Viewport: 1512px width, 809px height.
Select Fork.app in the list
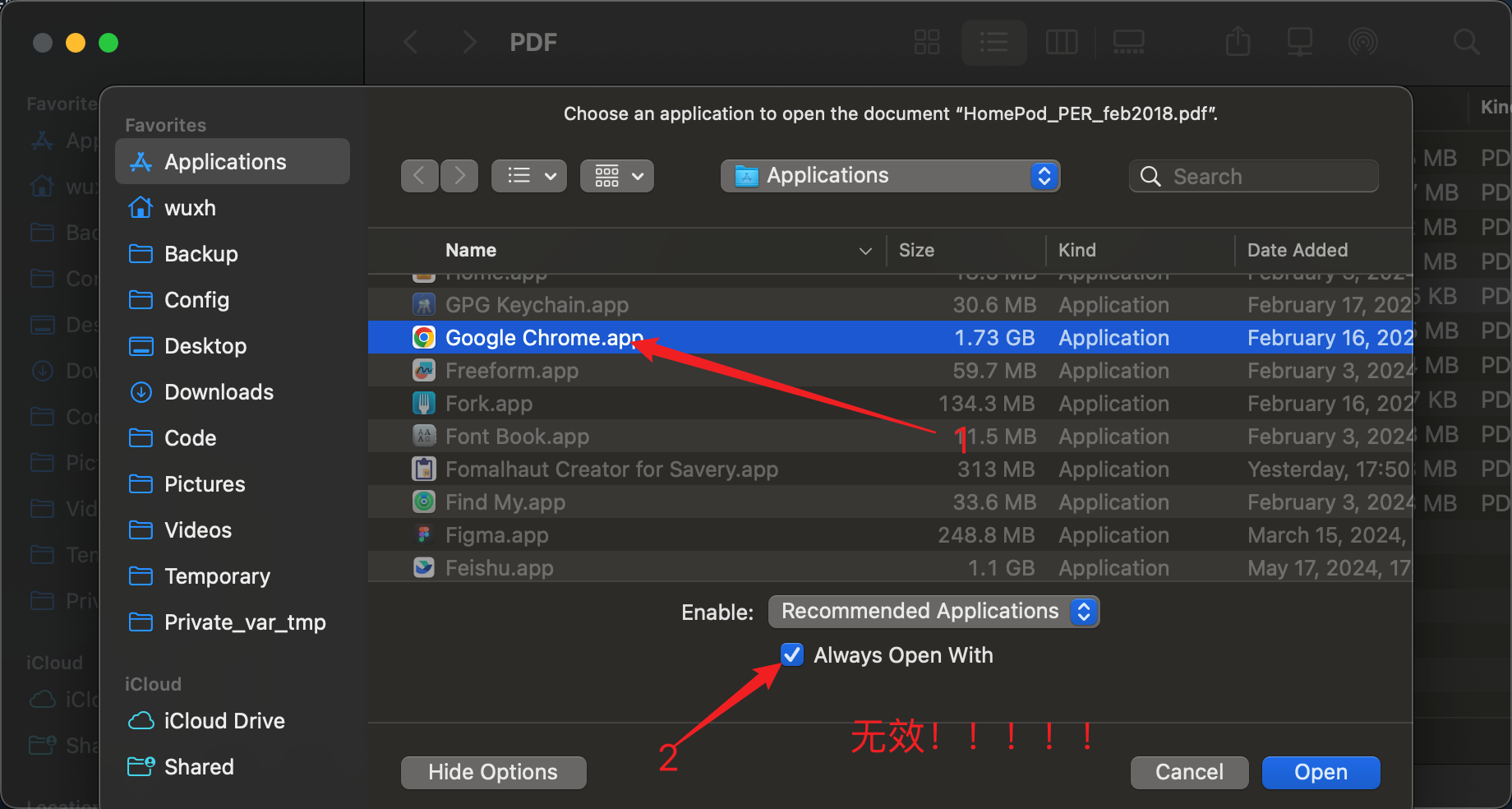pyautogui.click(x=890, y=404)
